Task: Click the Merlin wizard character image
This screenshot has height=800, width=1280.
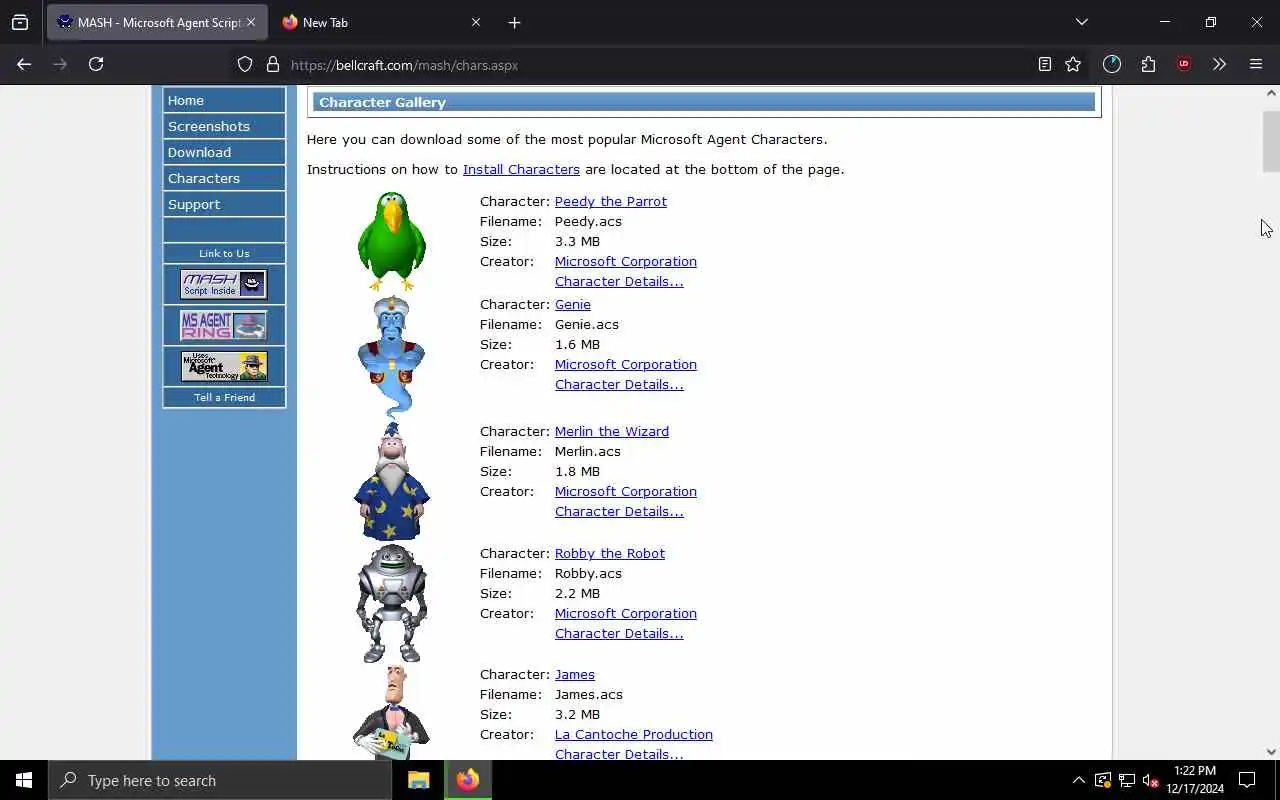Action: 392,481
